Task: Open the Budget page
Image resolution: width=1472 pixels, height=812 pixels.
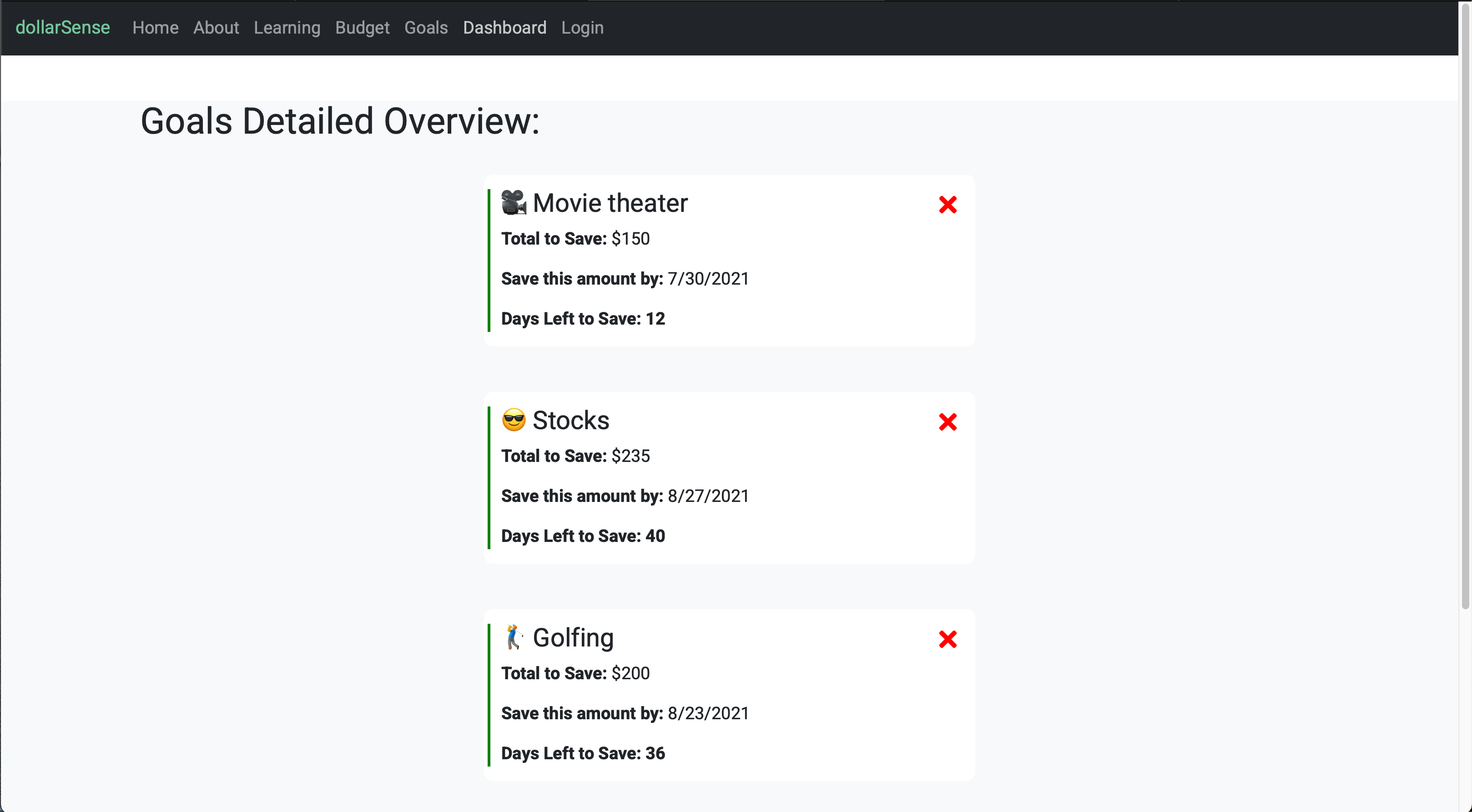Action: click(362, 27)
